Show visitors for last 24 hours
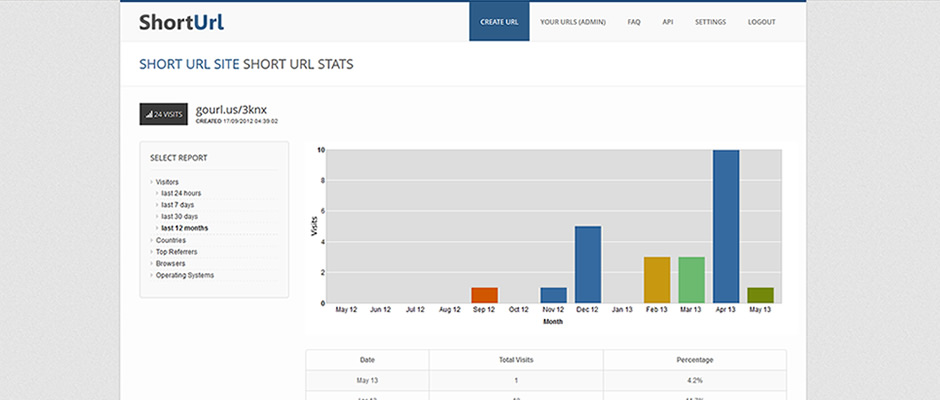Screen dimensions: 940x400 tap(181, 193)
